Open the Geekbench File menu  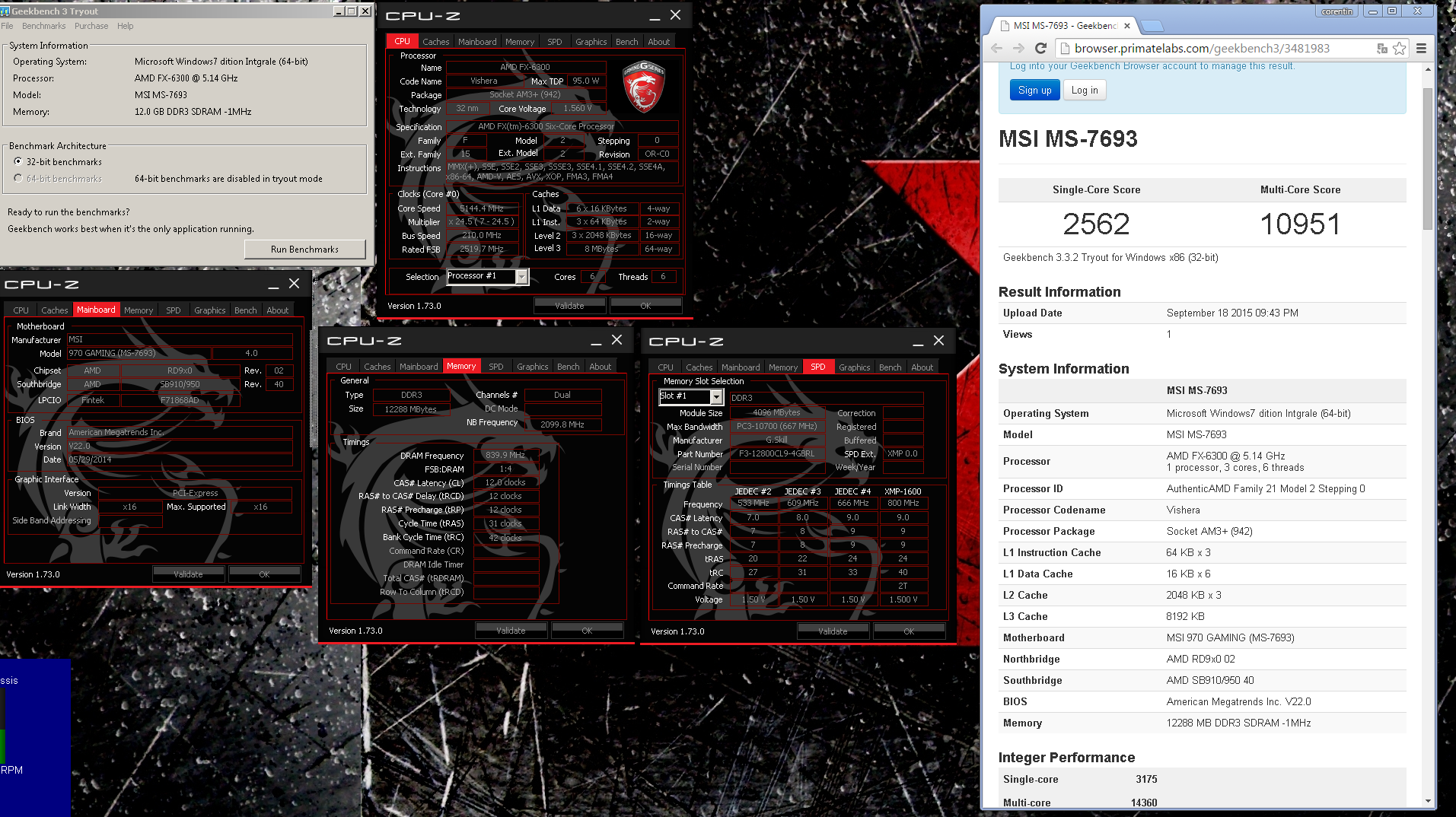coord(8,26)
